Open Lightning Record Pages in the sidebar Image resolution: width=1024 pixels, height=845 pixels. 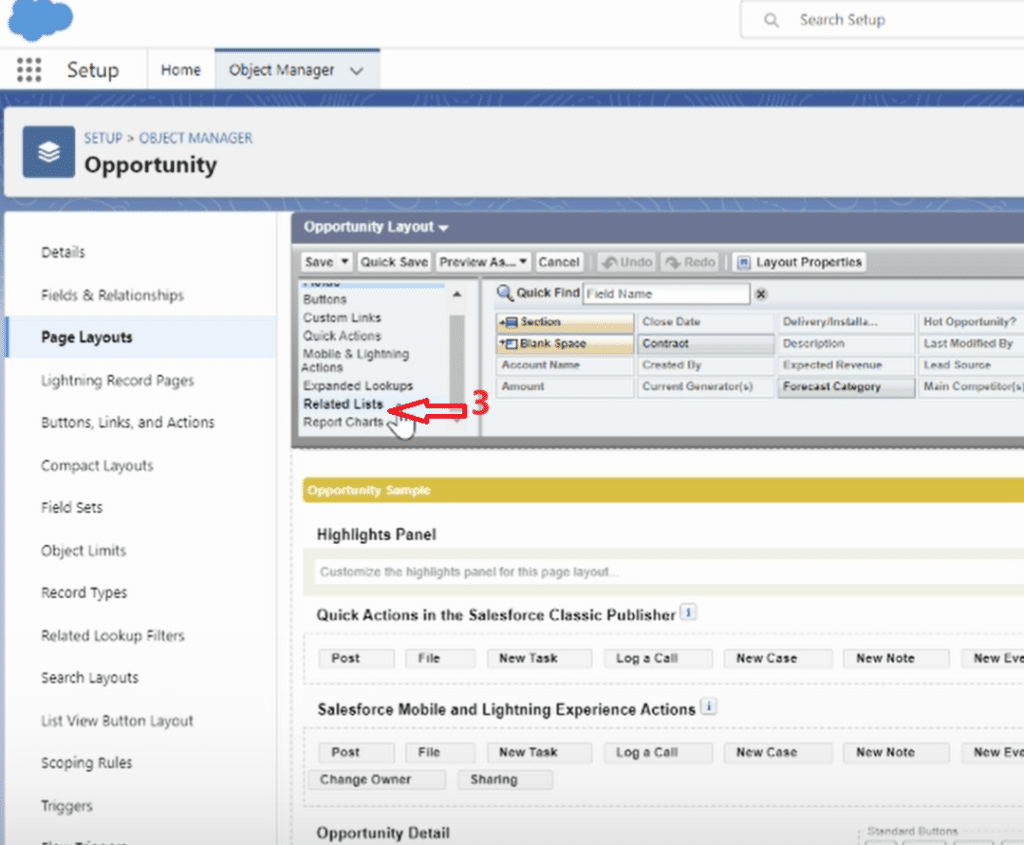(x=118, y=380)
